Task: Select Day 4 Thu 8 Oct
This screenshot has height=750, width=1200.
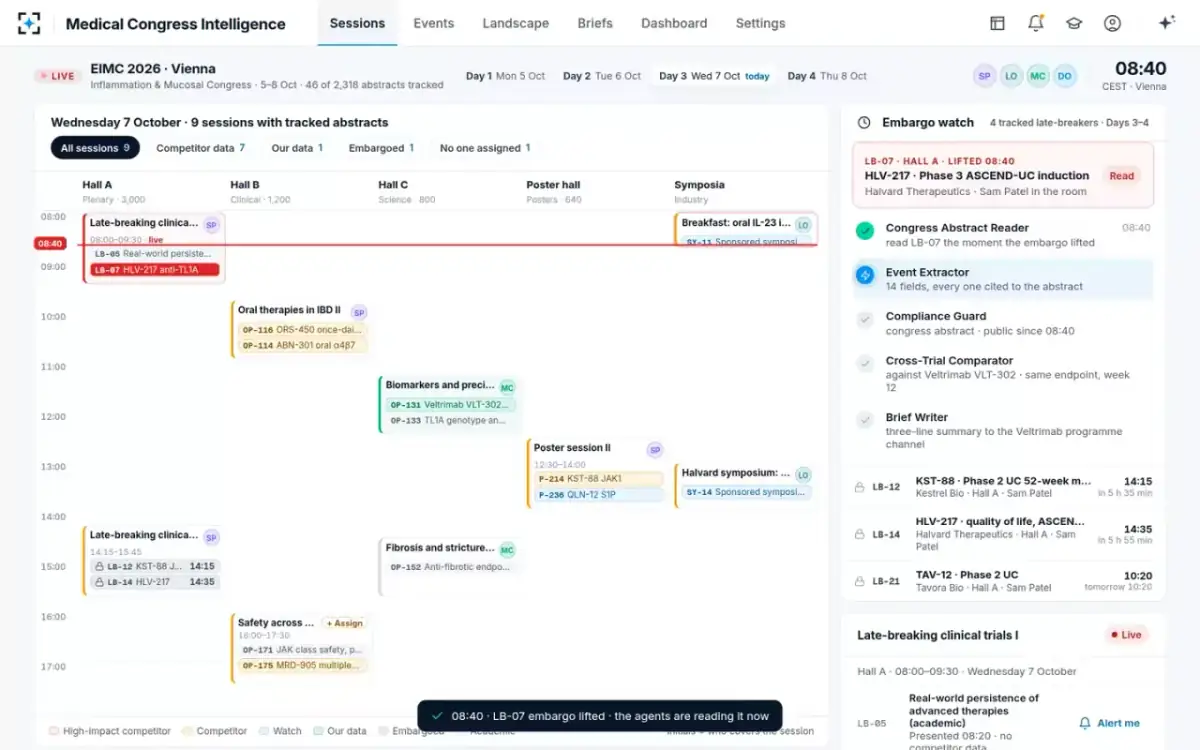Action: pos(827,76)
